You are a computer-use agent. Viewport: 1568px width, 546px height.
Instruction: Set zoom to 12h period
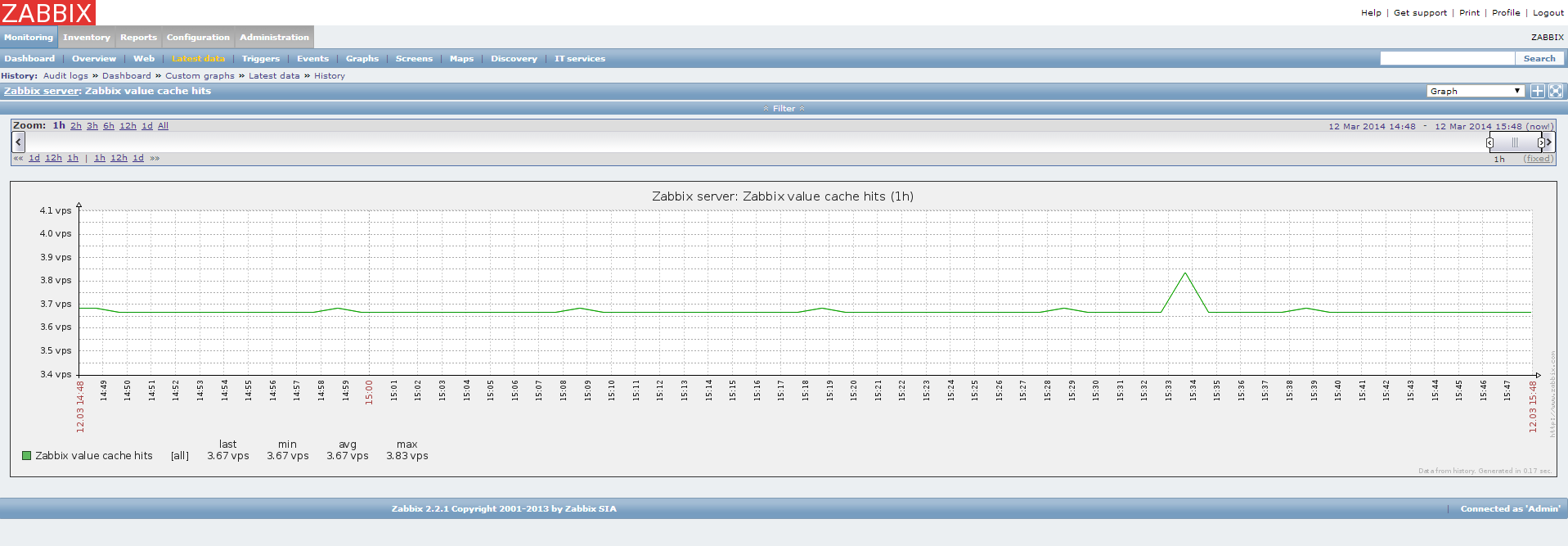click(x=128, y=126)
